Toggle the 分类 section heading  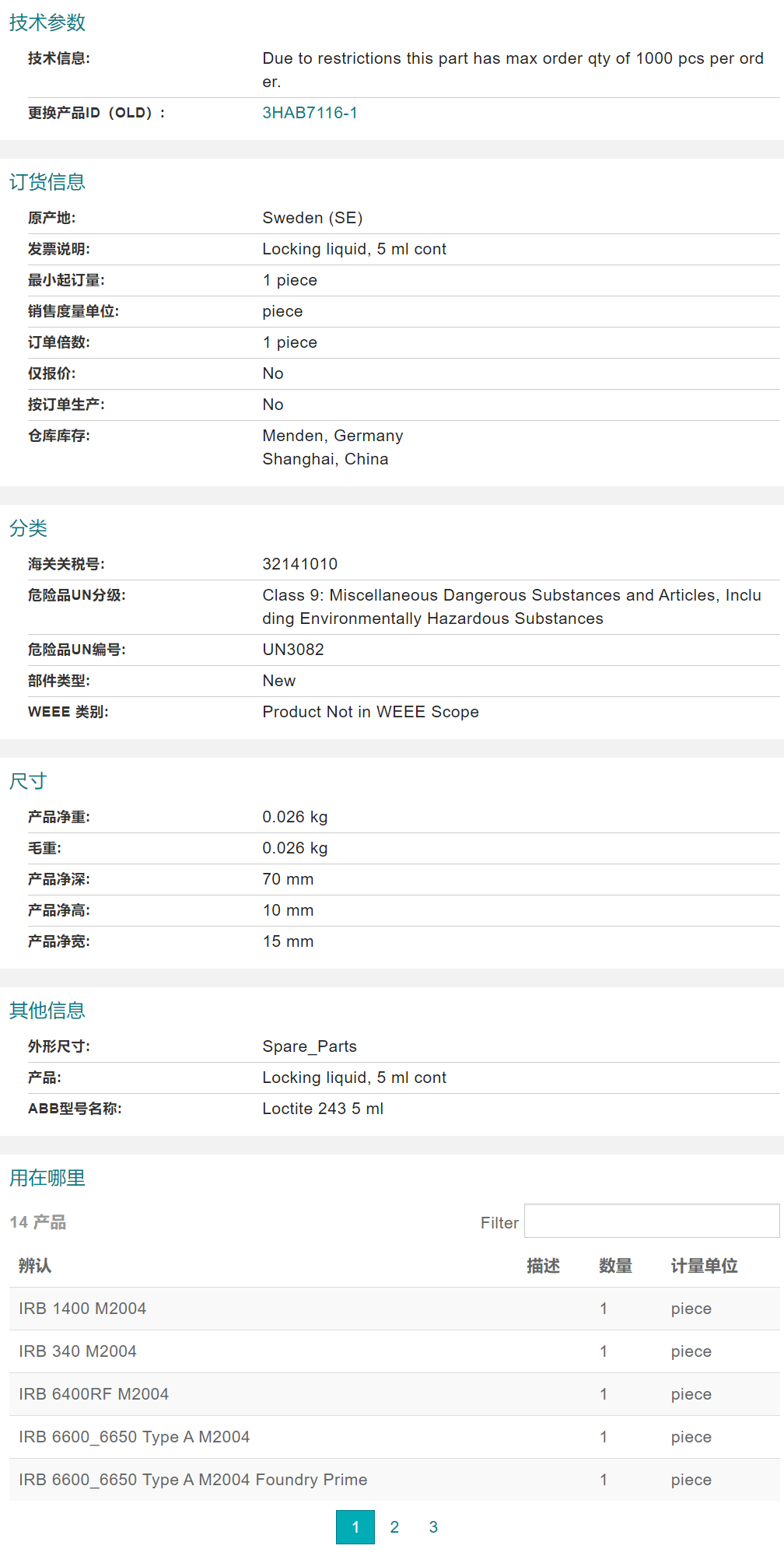28,528
